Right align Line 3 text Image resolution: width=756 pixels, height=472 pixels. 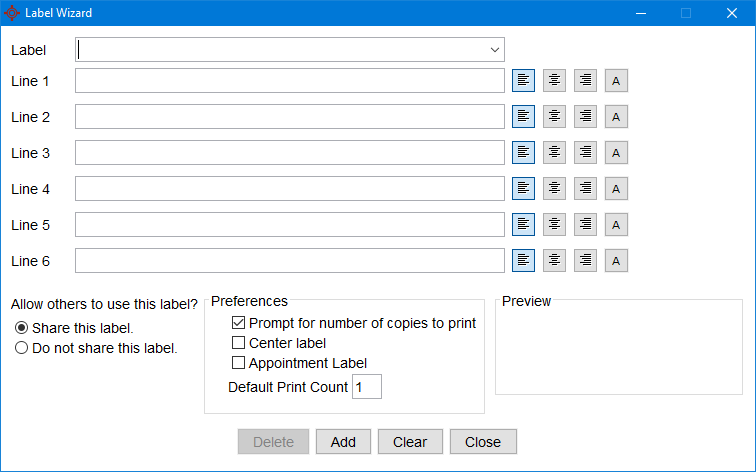586,153
